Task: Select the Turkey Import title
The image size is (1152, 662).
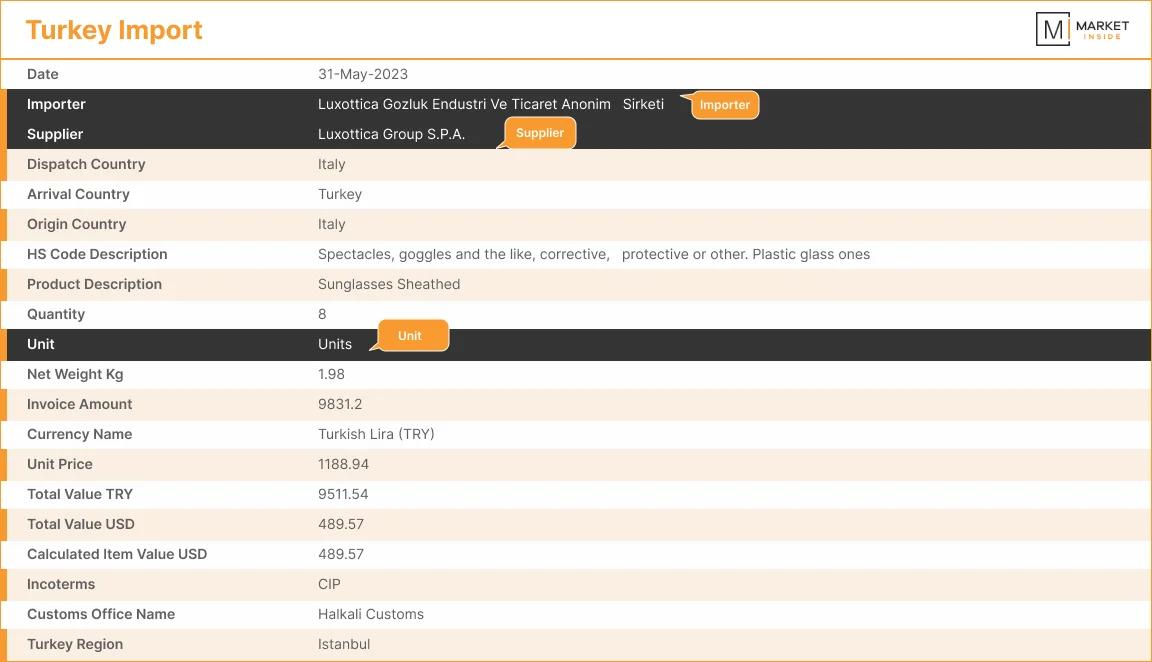Action: click(114, 30)
